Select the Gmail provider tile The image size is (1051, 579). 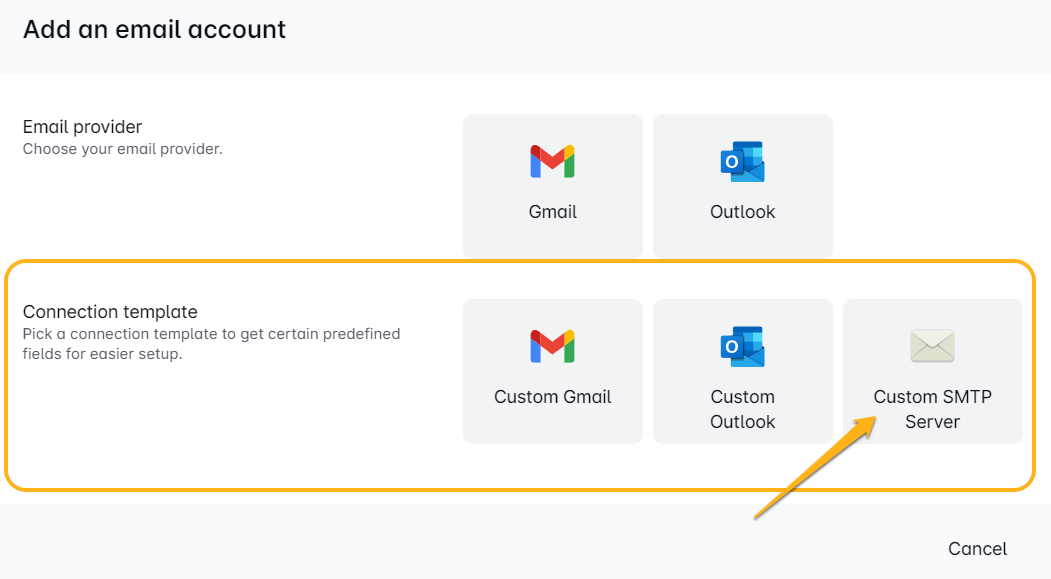click(x=552, y=186)
